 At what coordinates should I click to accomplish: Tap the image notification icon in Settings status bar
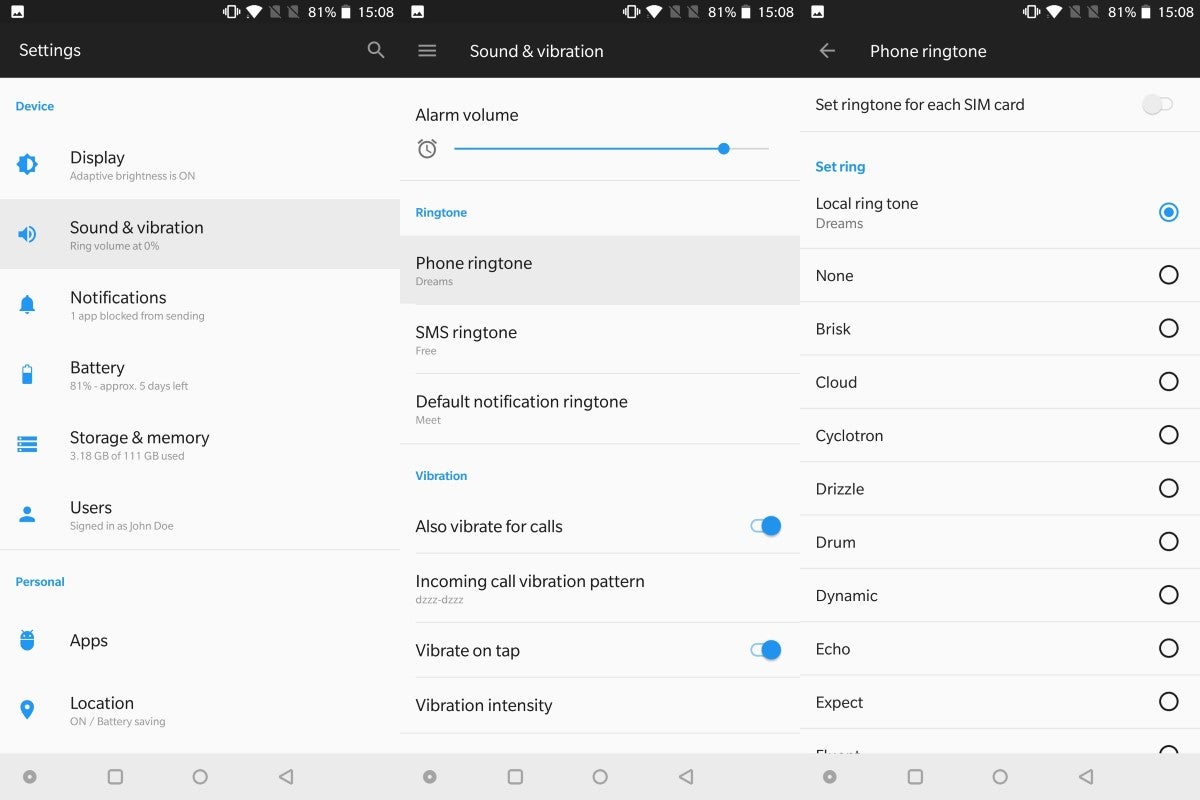[x=18, y=12]
